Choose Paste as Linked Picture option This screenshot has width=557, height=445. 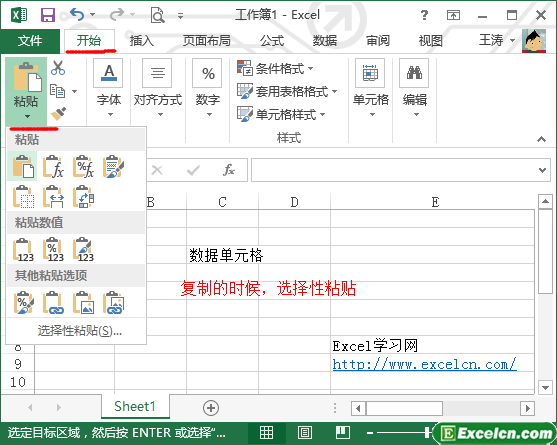[x=113, y=303]
